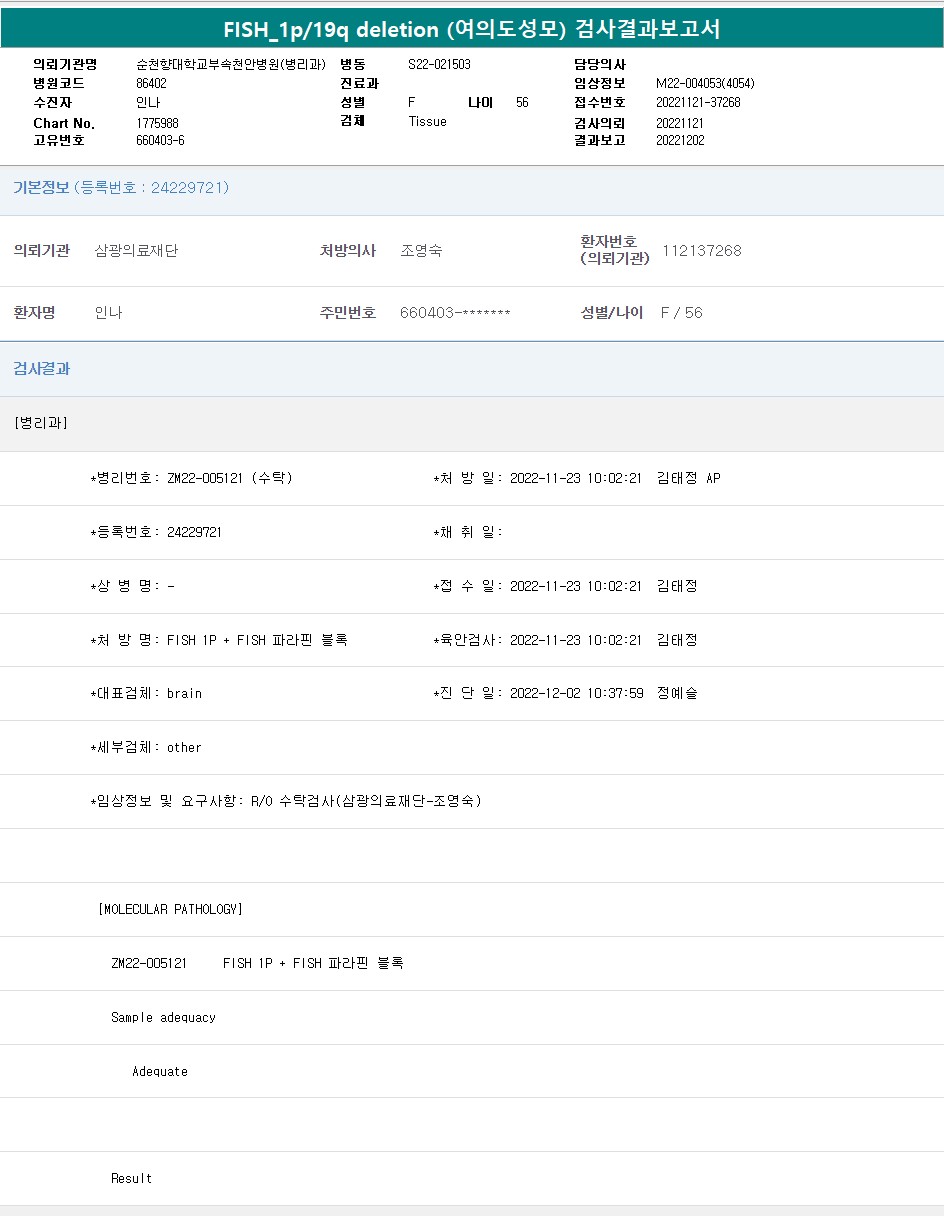Click patient number 112137268
Screen dimensions: 944x1216
702,251
